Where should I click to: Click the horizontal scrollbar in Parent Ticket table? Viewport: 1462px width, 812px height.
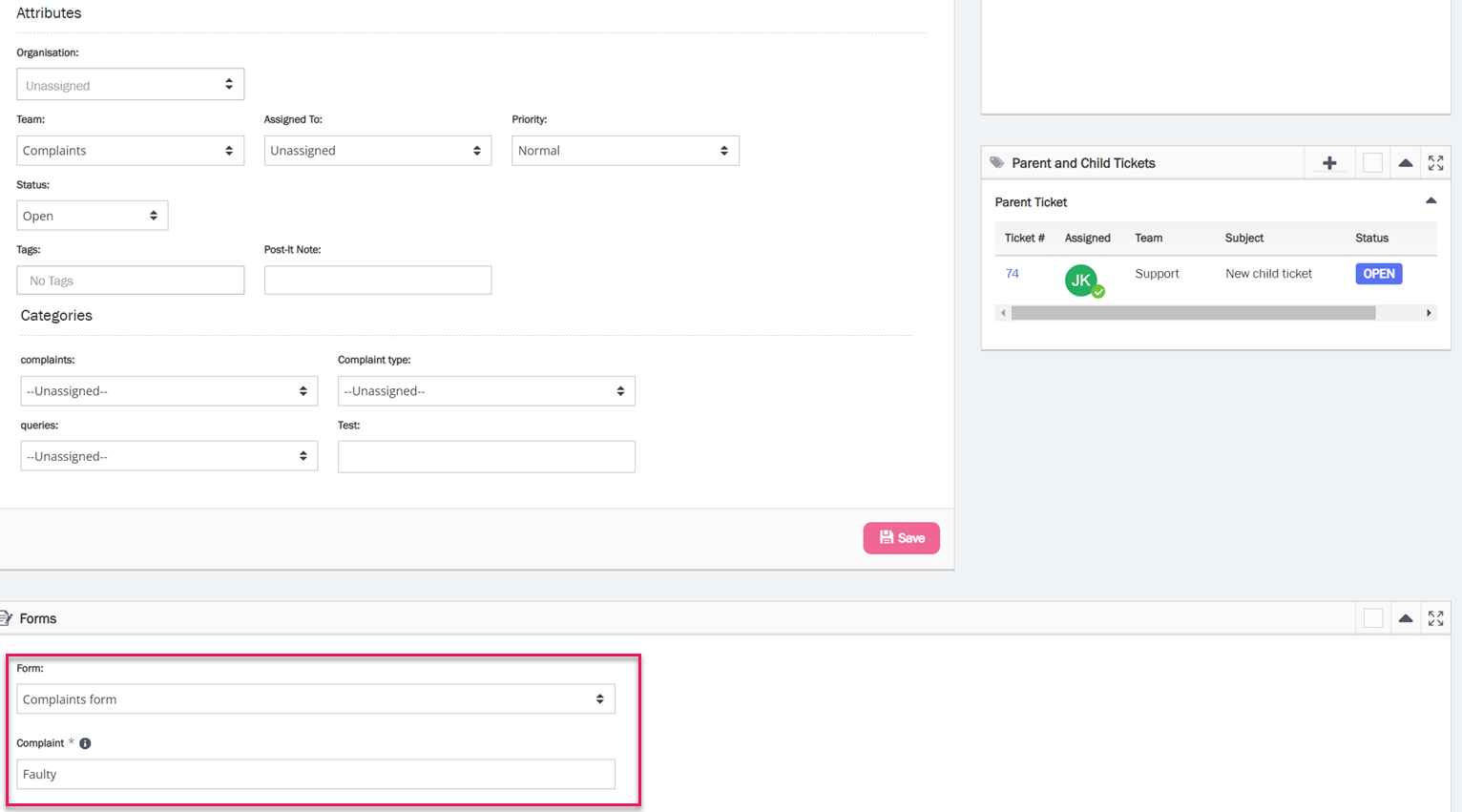1193,313
